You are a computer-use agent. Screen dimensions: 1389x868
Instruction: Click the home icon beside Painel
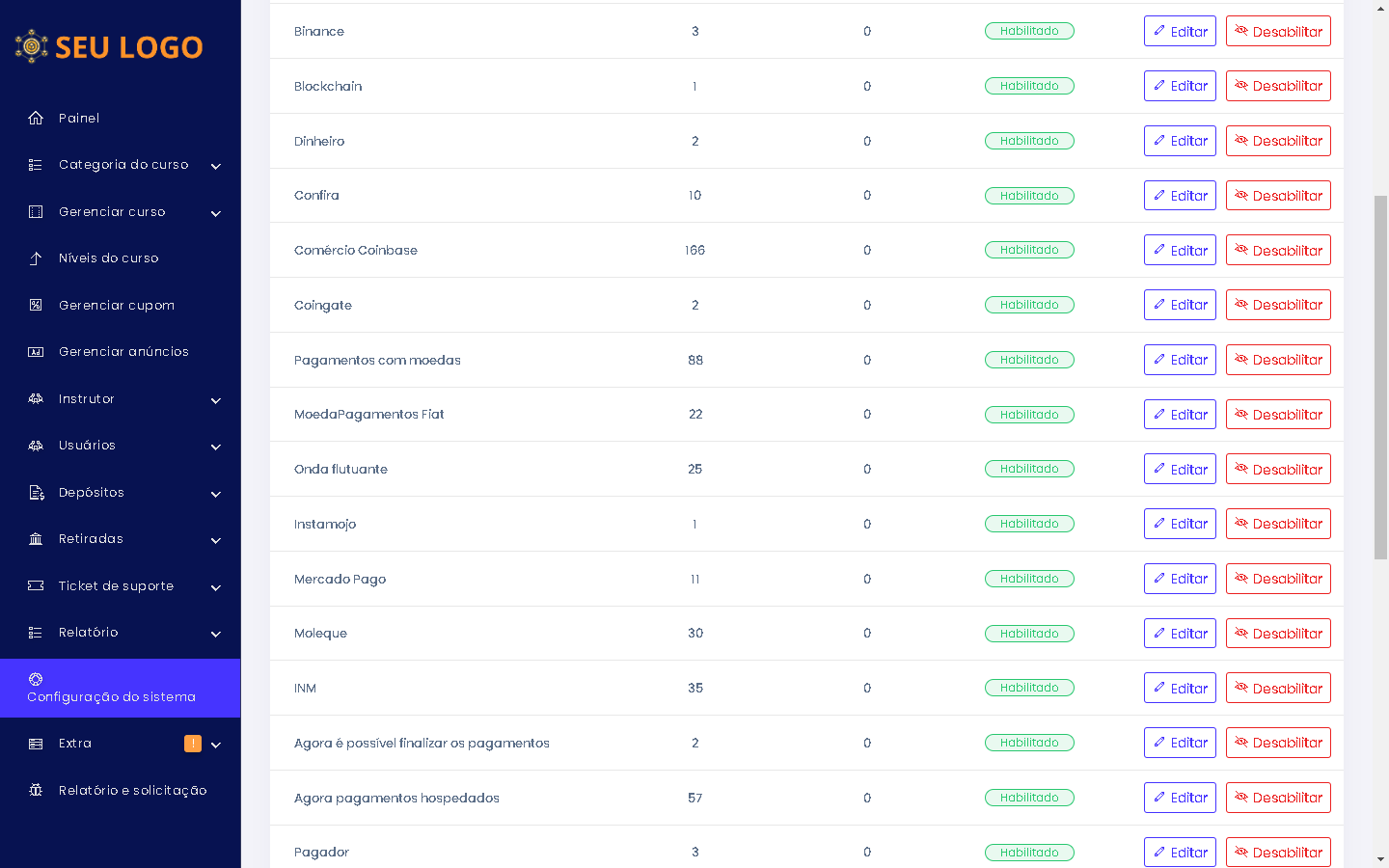(x=36, y=118)
